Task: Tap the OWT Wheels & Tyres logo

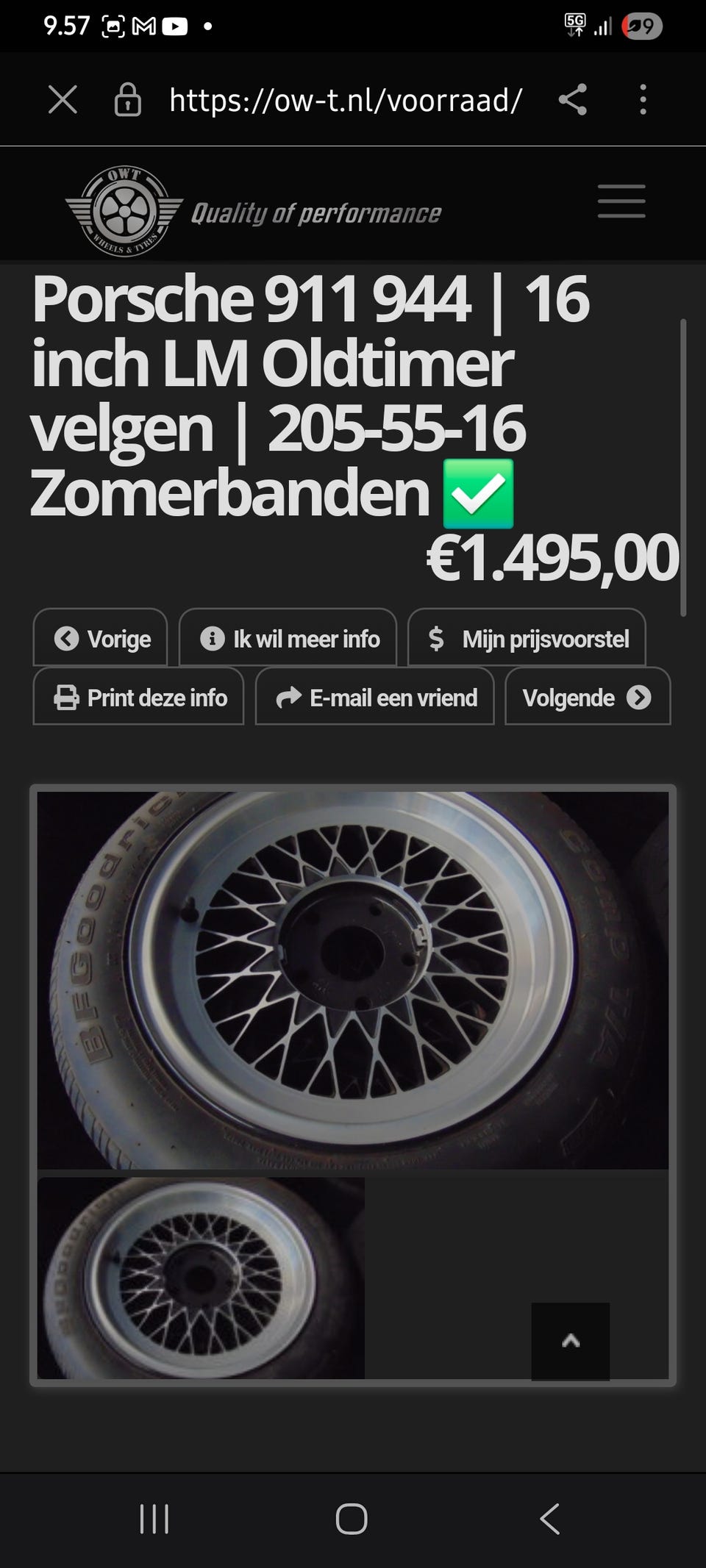Action: pos(123,212)
